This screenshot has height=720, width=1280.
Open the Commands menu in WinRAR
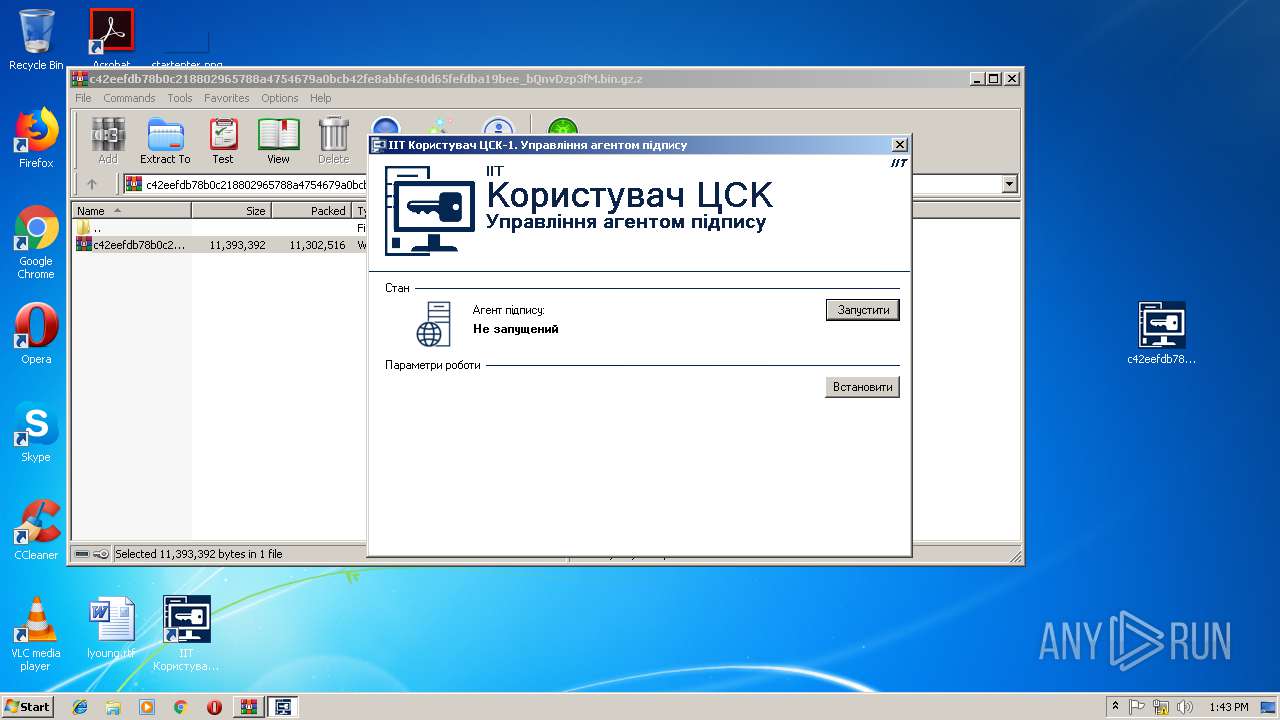(x=129, y=98)
